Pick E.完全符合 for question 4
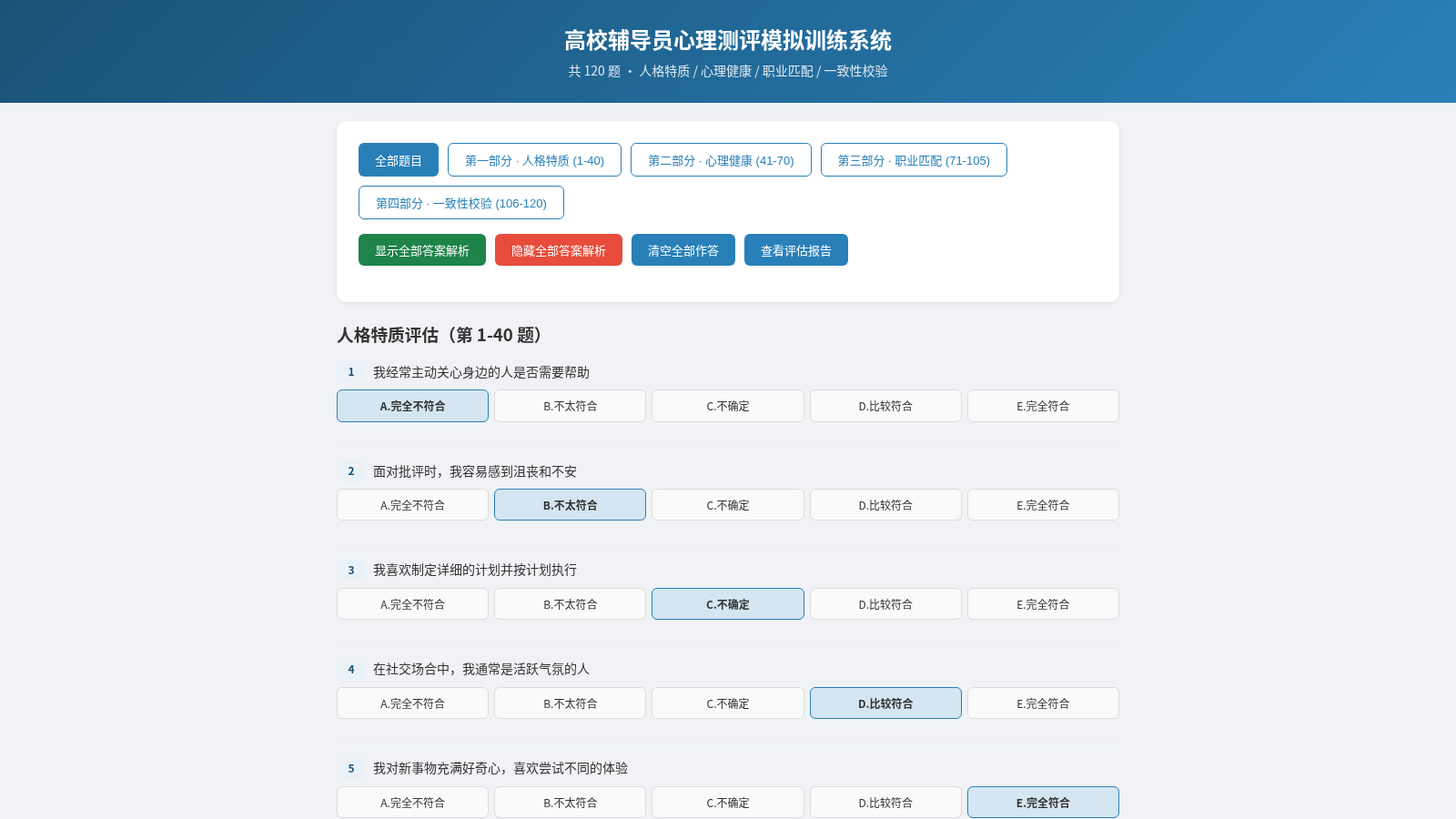 pos(1043,703)
